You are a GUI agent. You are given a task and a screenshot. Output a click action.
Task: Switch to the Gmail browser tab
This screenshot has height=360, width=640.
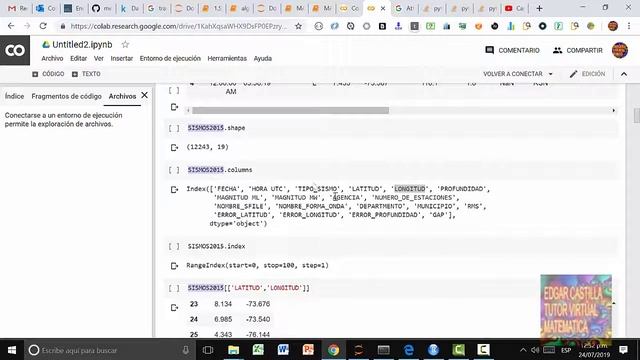[x=18, y=8]
